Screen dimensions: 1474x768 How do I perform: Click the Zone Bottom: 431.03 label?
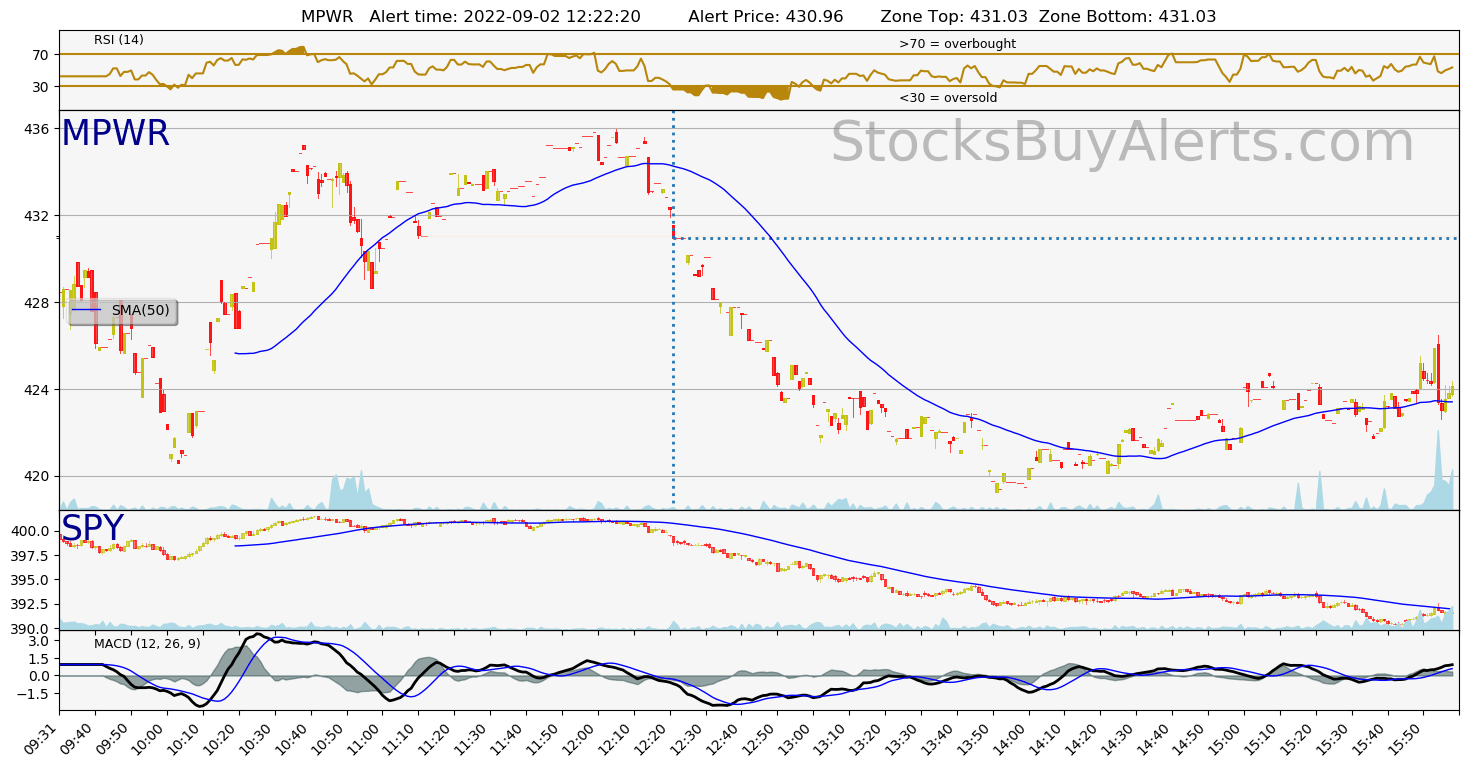tap(1128, 17)
